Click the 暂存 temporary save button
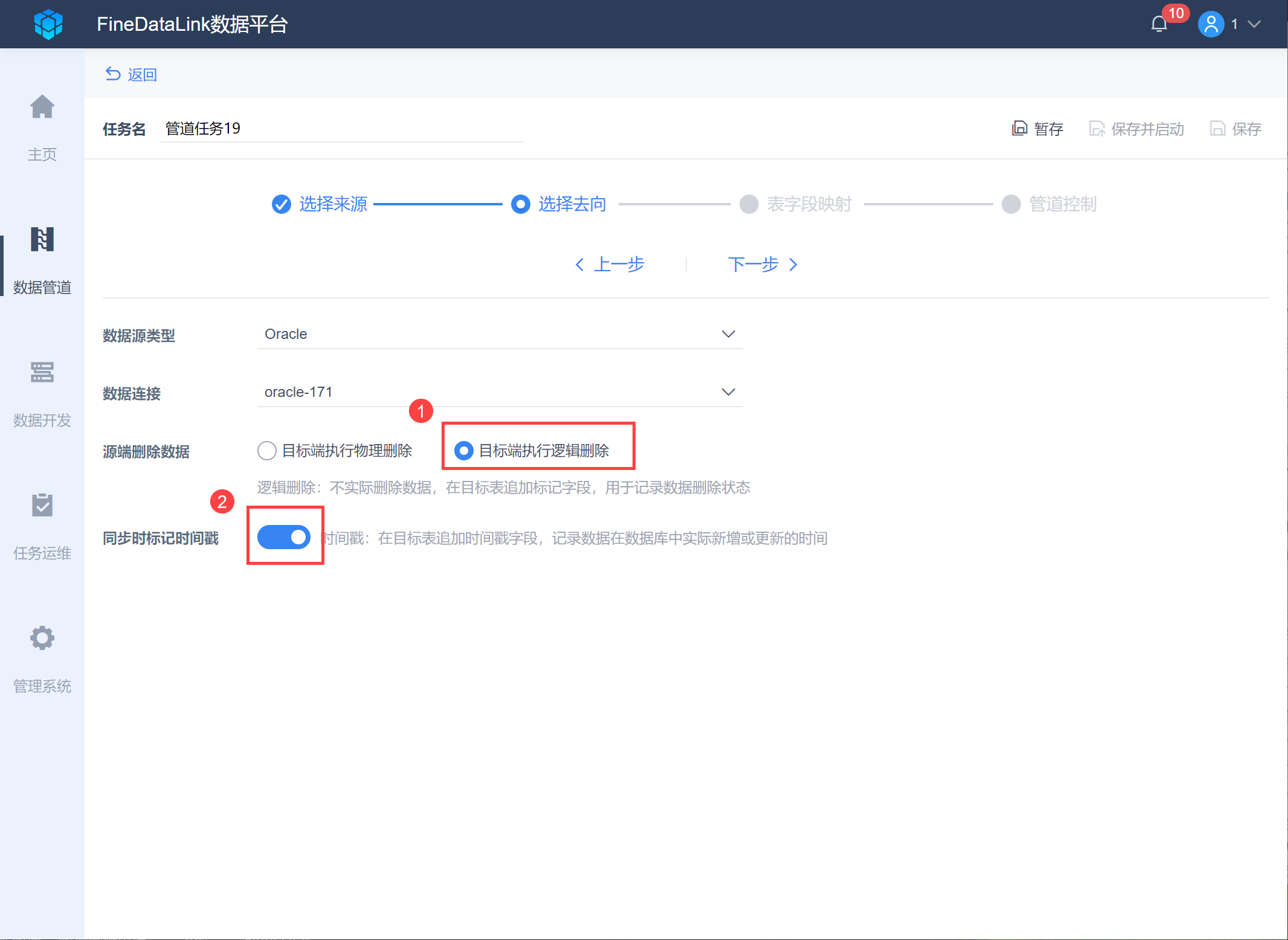The image size is (1288, 940). (x=1038, y=129)
